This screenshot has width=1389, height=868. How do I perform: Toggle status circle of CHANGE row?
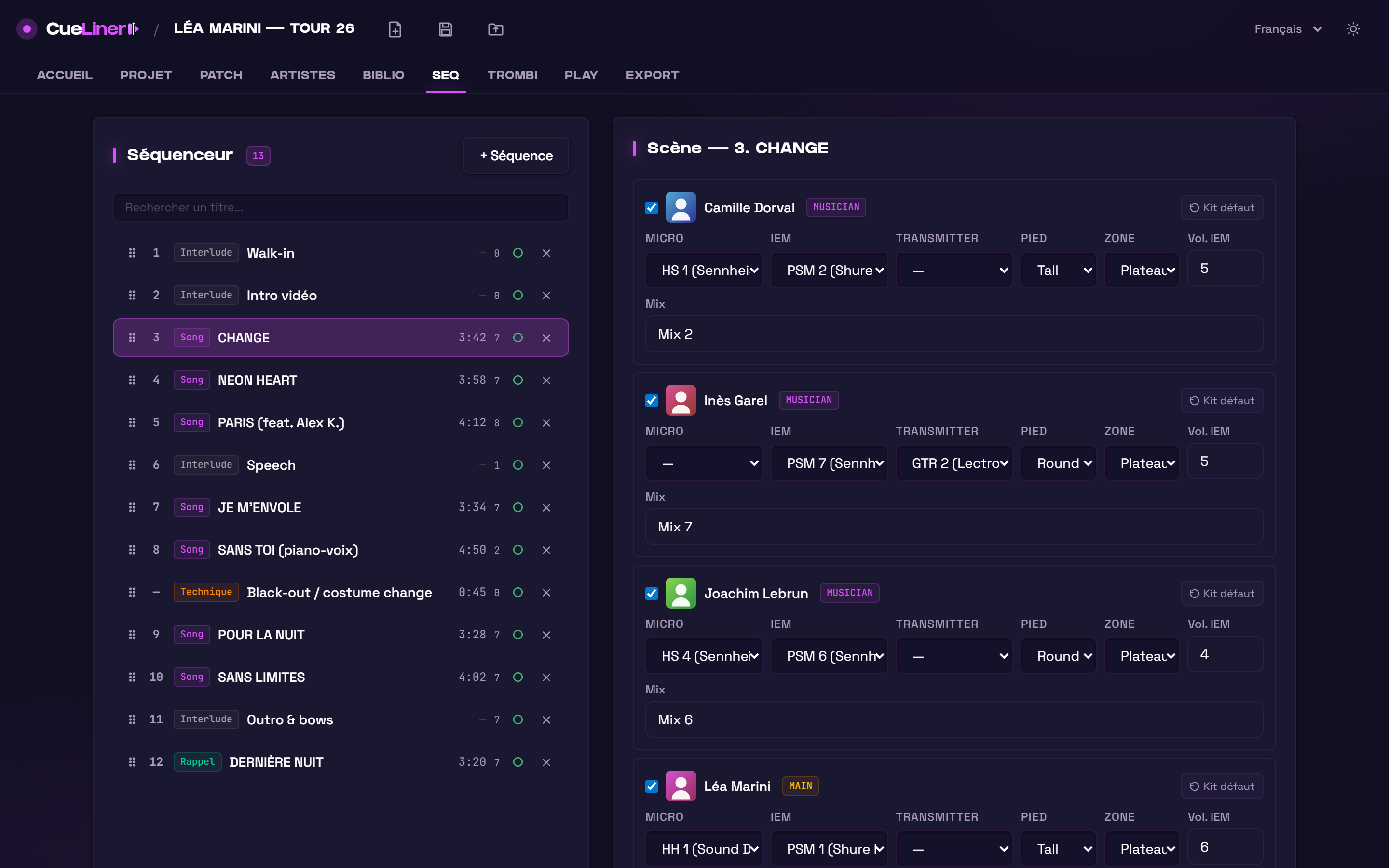[x=517, y=338]
